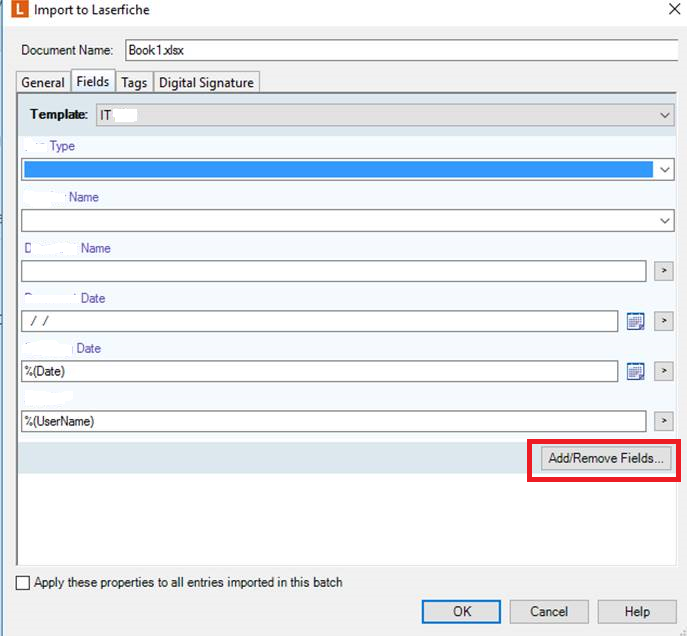This screenshot has height=636, width=687.
Task: Click the Document Name field containing Book1.xlsx
Action: click(x=402, y=50)
